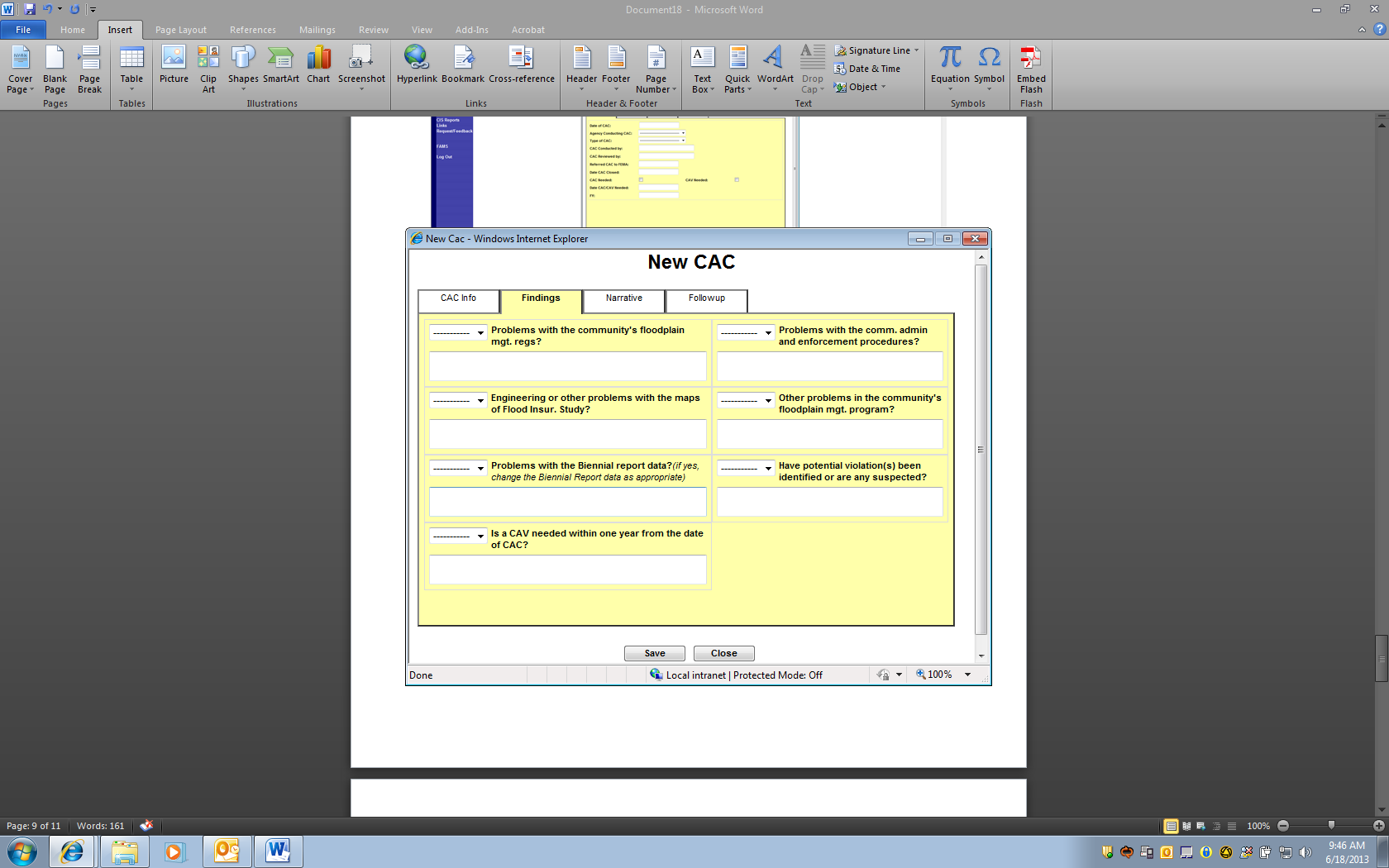Open Microsoft Word Help
Viewport: 1389px width, 868px height.
click(1378, 30)
